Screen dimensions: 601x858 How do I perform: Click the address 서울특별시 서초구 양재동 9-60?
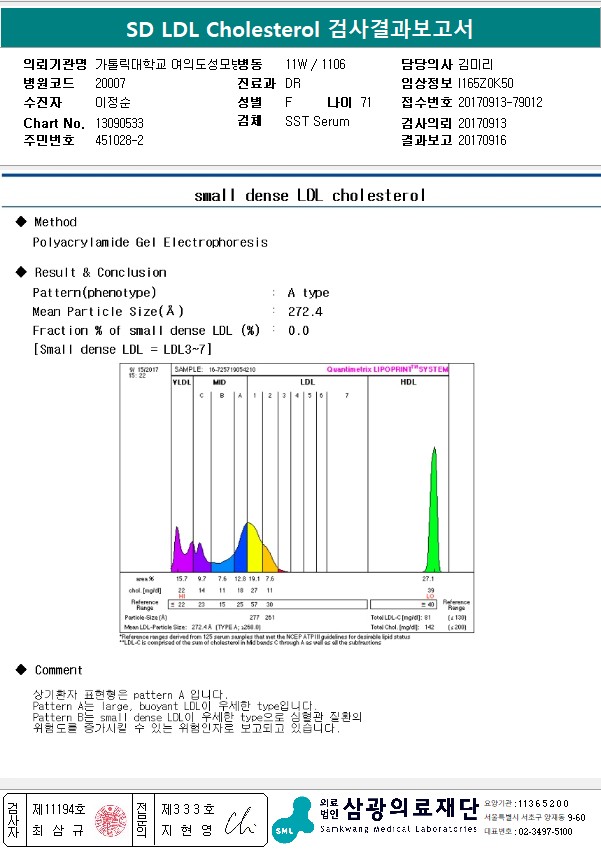coord(534,817)
